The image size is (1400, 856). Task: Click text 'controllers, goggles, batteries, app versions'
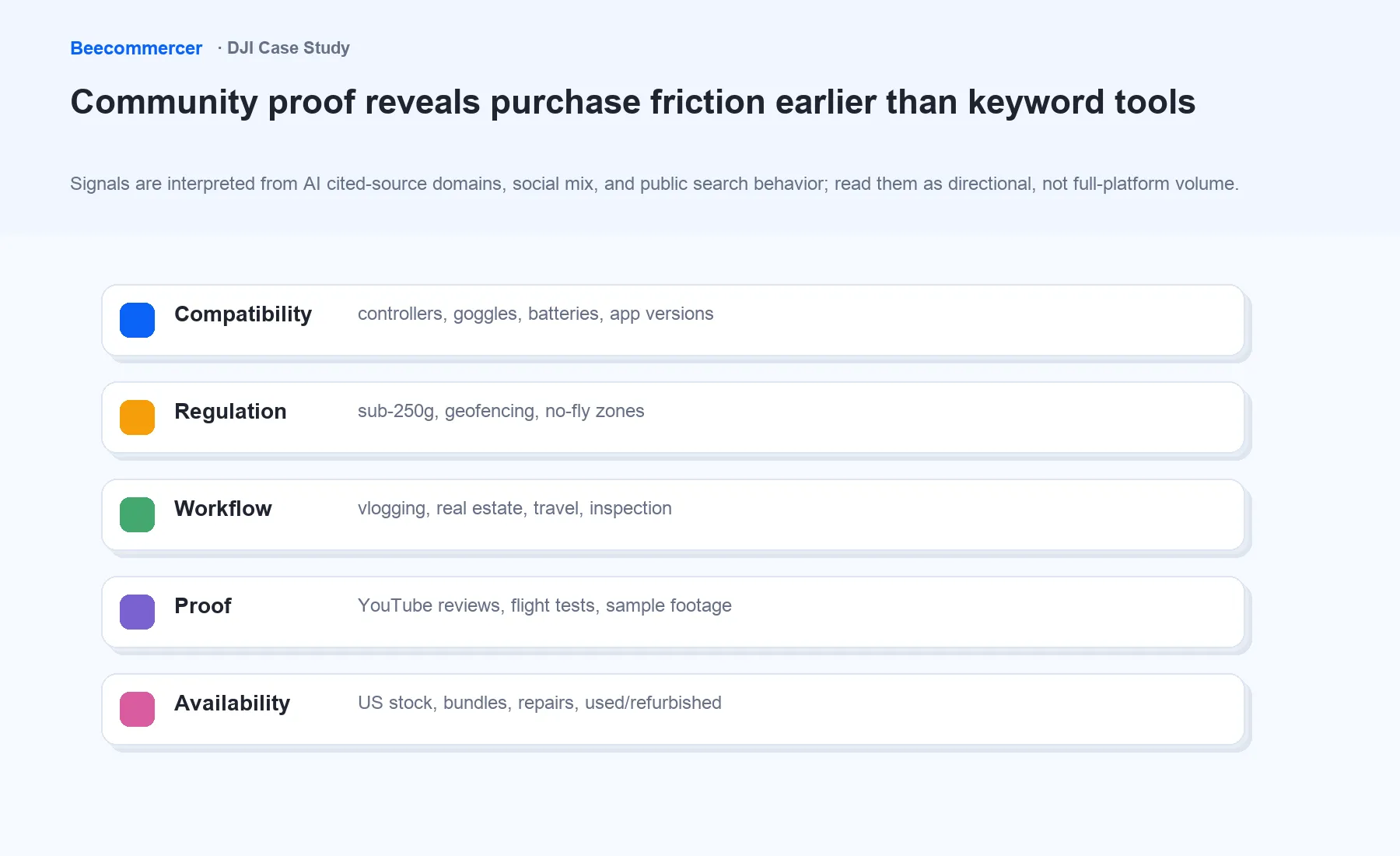click(x=535, y=314)
